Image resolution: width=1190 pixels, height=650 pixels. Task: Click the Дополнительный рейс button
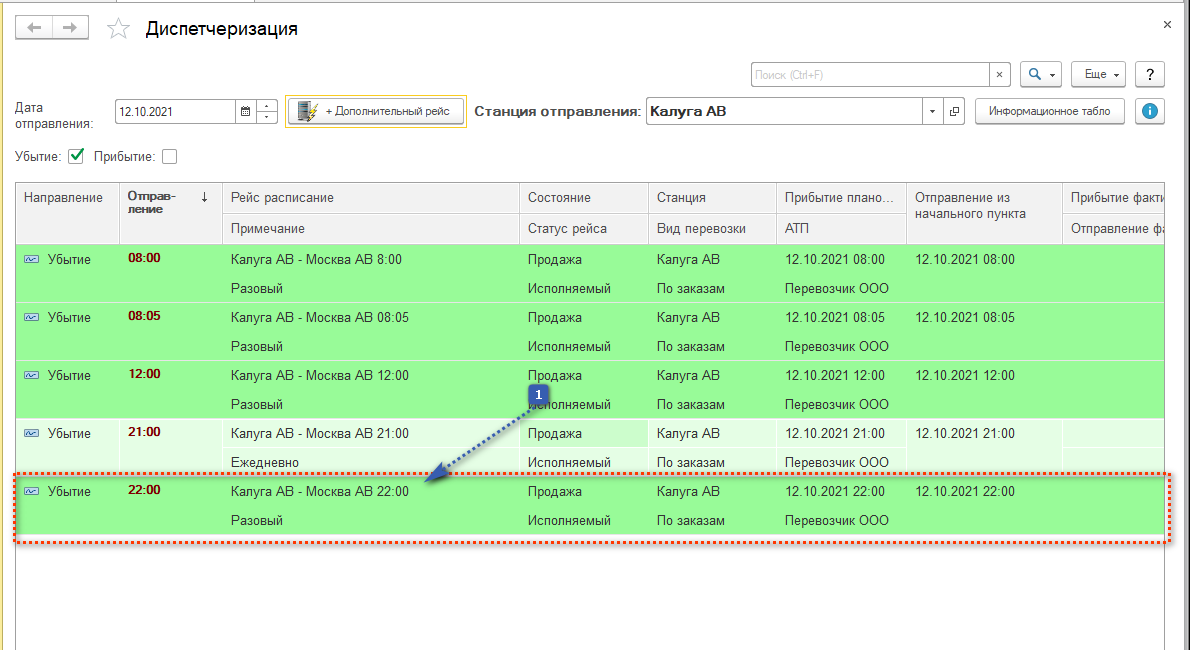(x=376, y=112)
